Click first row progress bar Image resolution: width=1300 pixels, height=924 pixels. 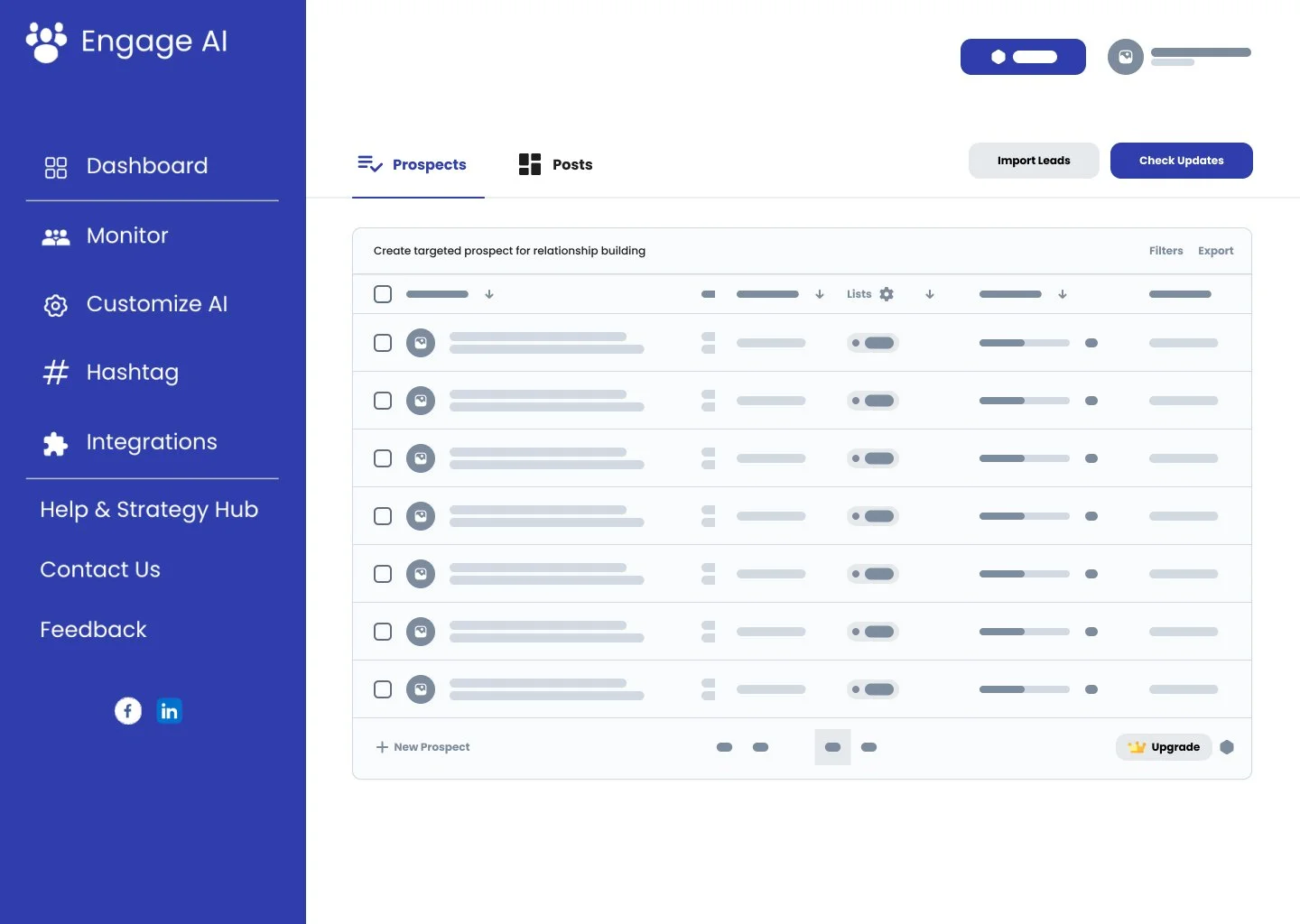(x=1025, y=343)
